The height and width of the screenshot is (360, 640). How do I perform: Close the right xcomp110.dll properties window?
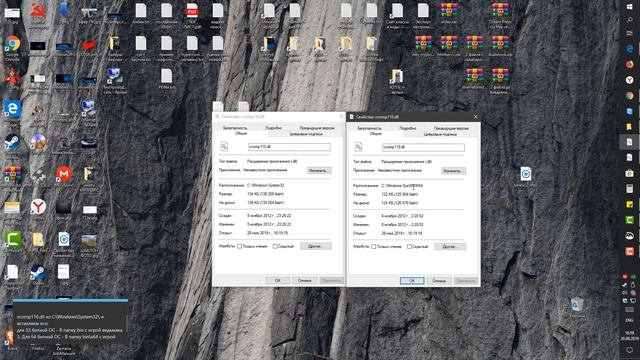476,117
